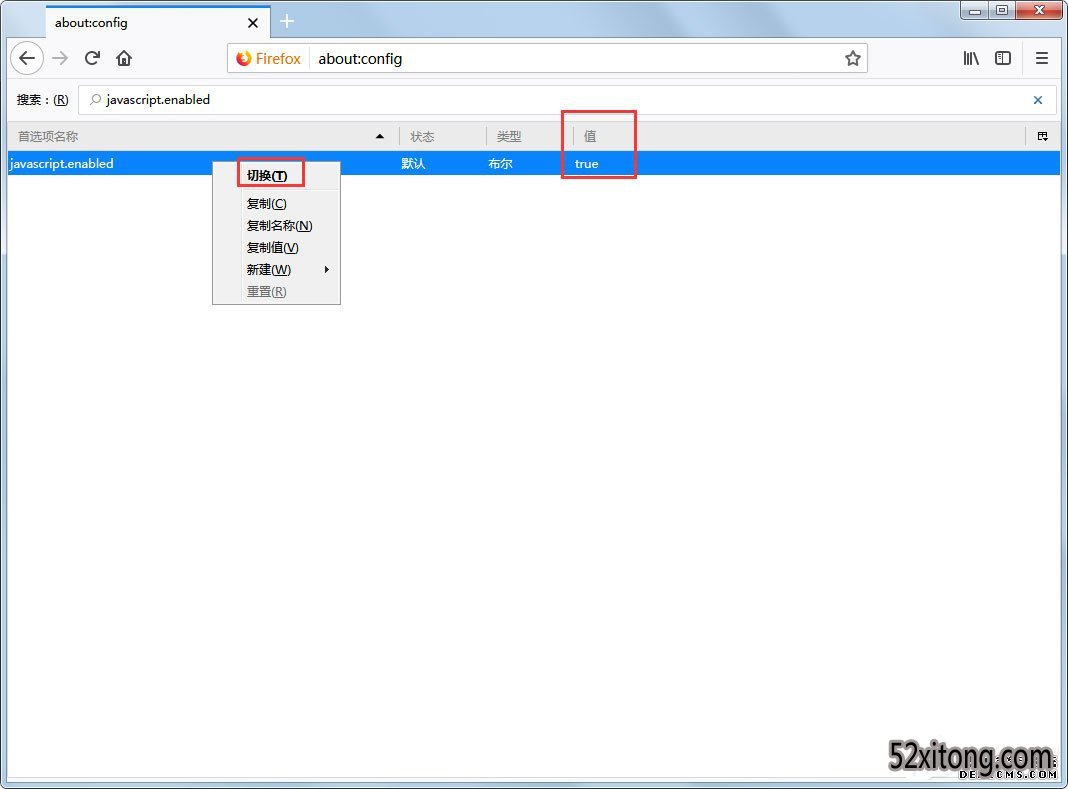Image resolution: width=1068 pixels, height=789 pixels.
Task: Choose 复制(C) in the context menu
Action: pos(277,204)
